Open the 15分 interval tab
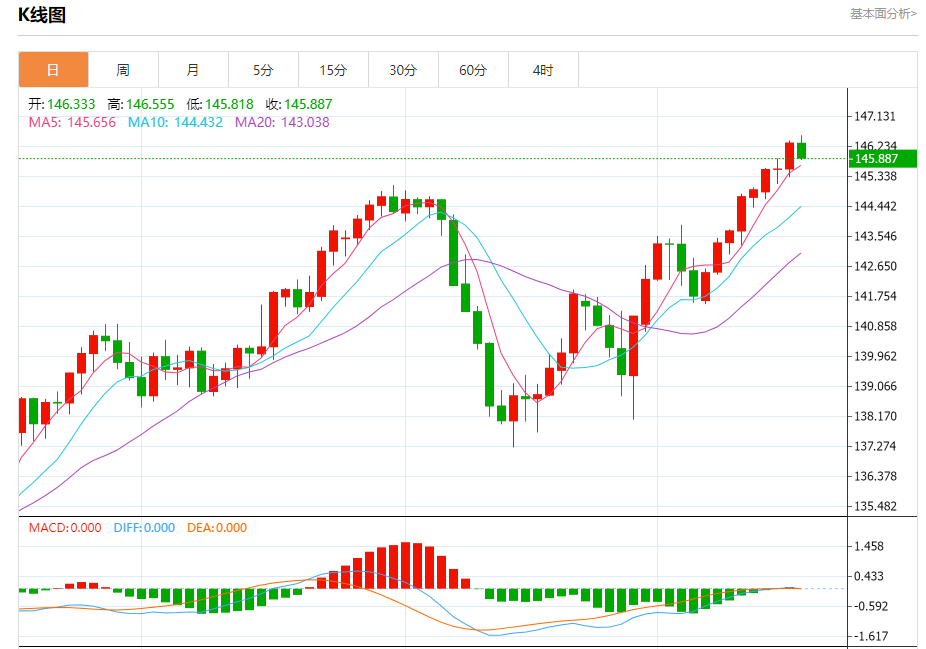Image resolution: width=926 pixels, height=649 pixels. (333, 70)
